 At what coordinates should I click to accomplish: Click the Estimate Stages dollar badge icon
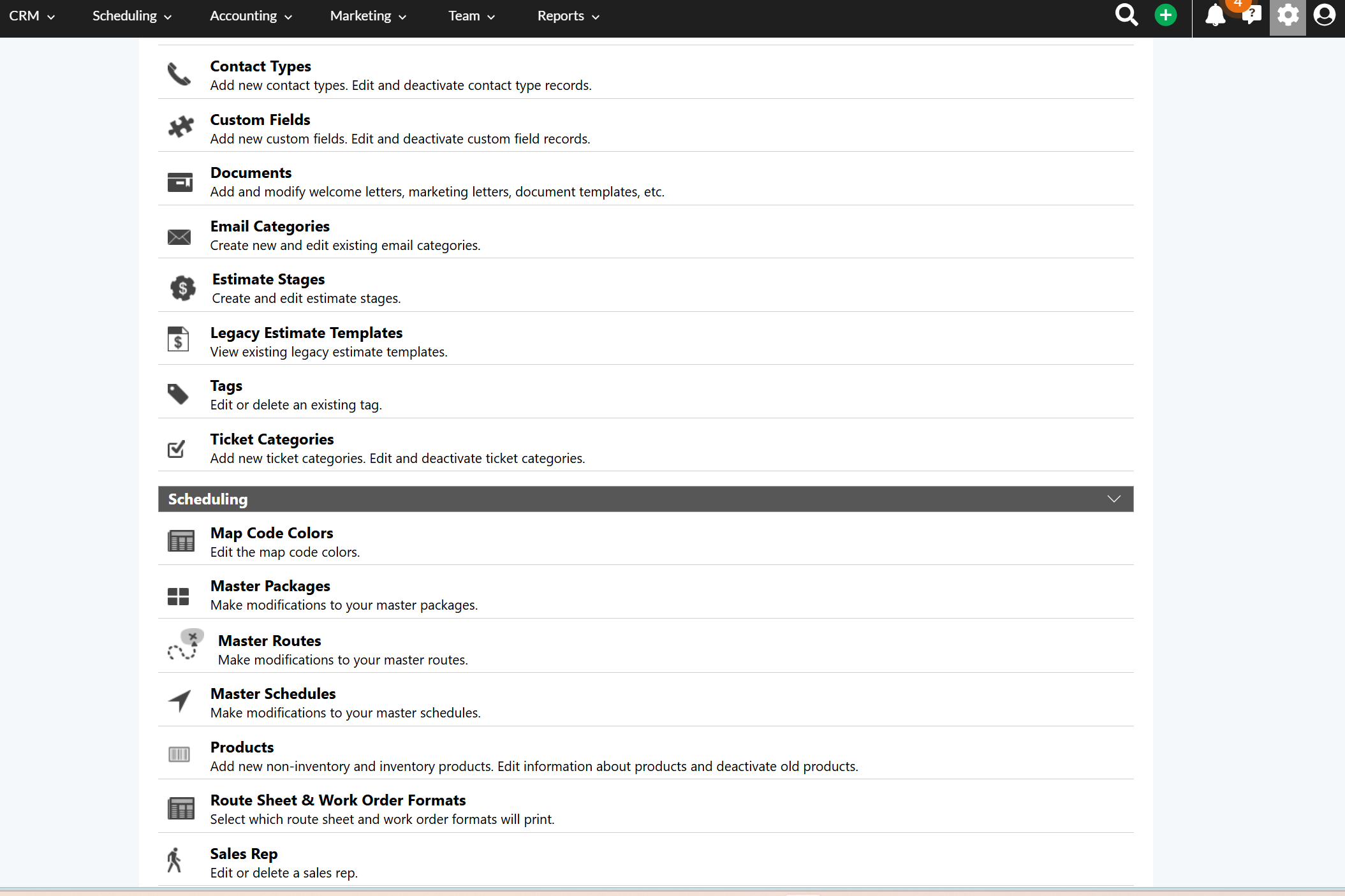point(183,288)
